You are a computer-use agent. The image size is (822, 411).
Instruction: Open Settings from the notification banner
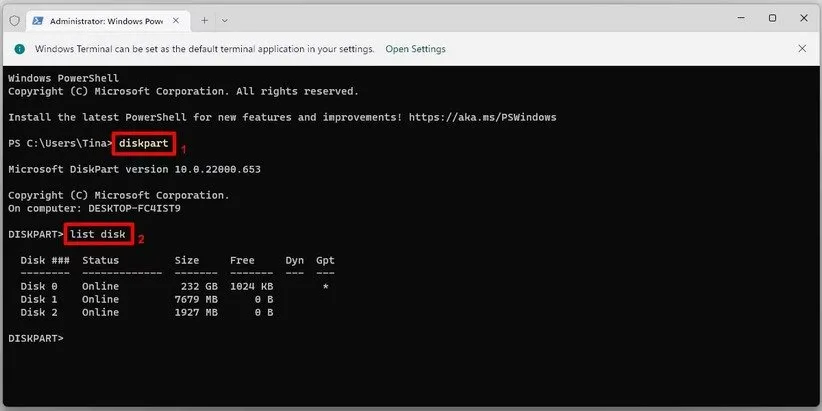click(415, 49)
